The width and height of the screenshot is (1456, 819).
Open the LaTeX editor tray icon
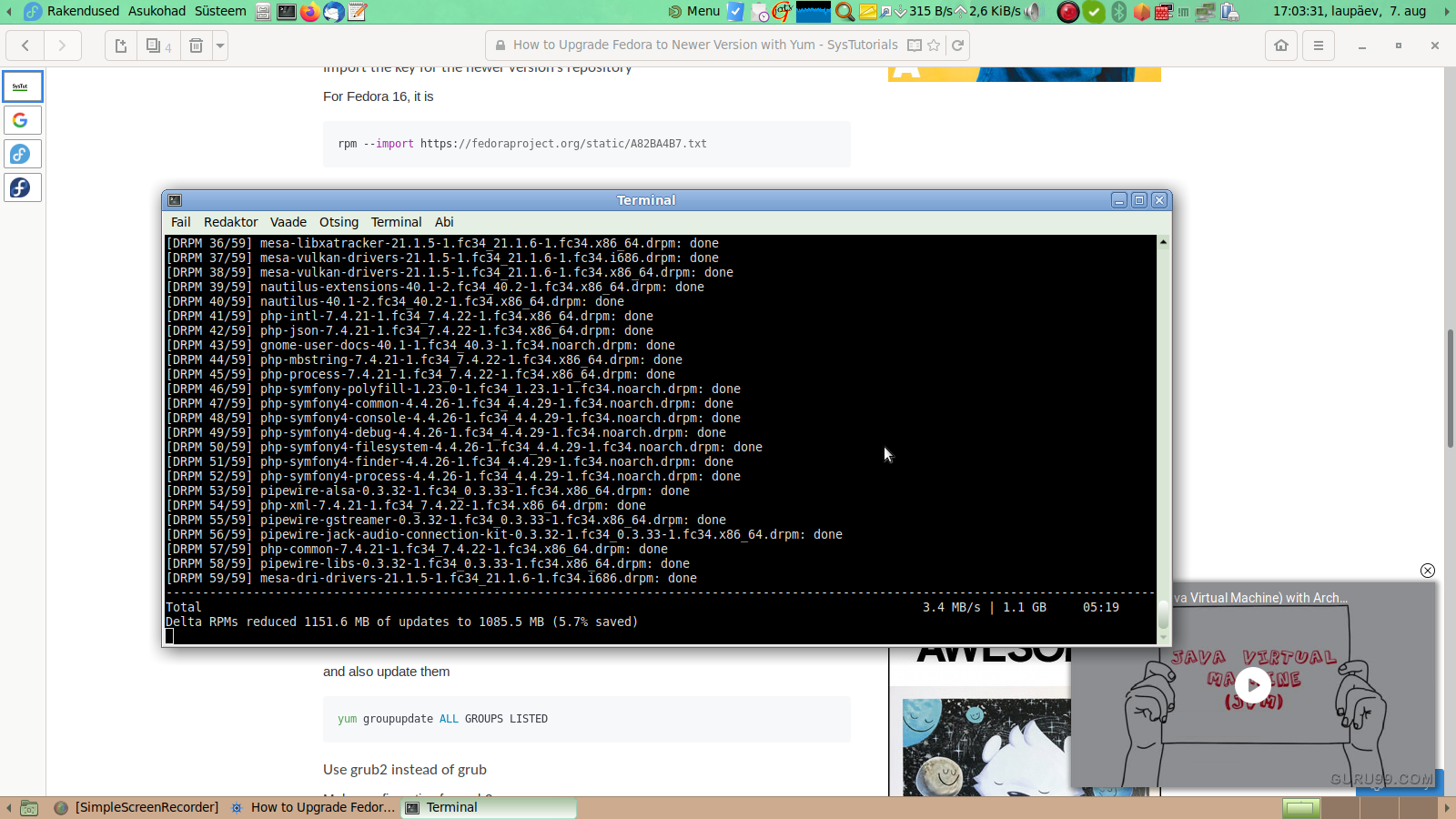[x=782, y=12]
